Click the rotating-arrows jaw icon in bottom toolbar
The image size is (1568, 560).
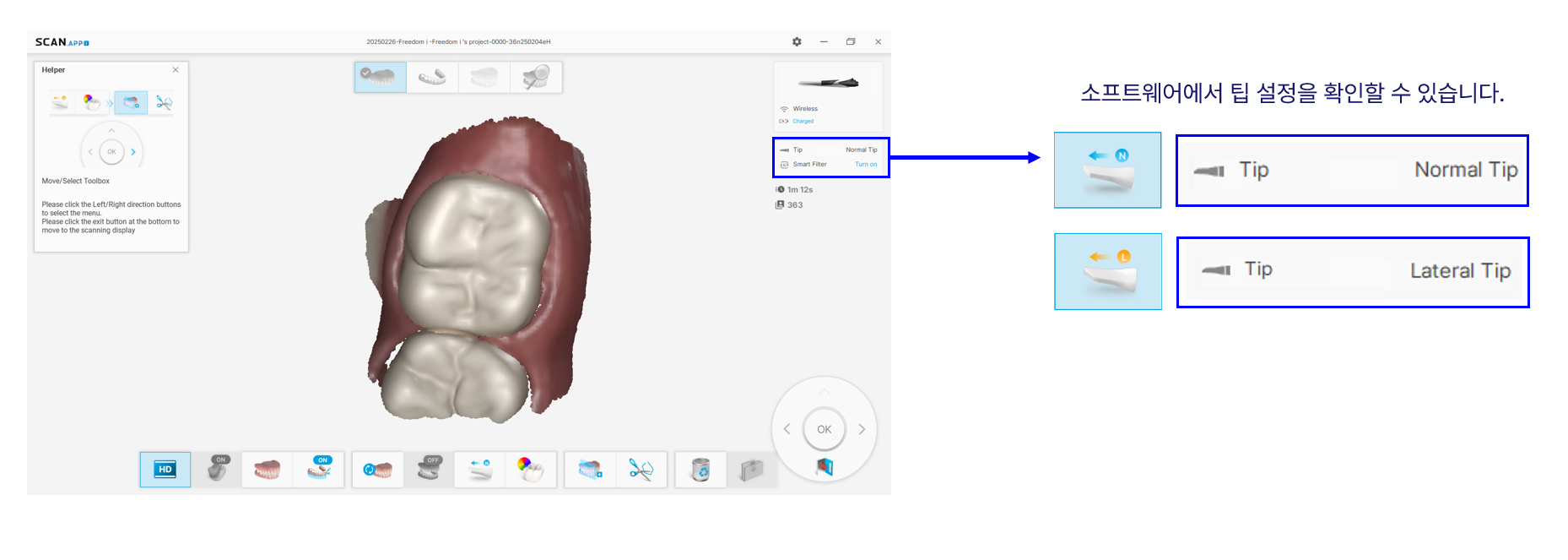click(x=377, y=470)
